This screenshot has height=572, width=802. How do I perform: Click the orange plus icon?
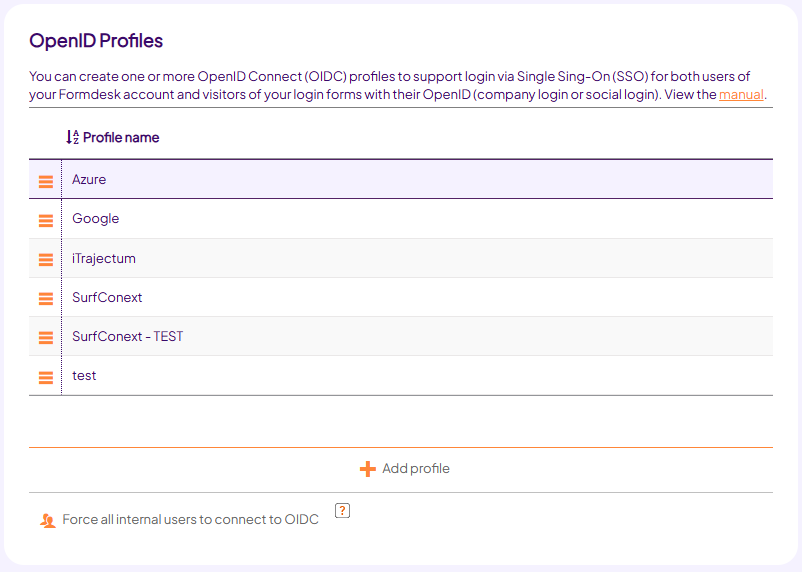[367, 469]
